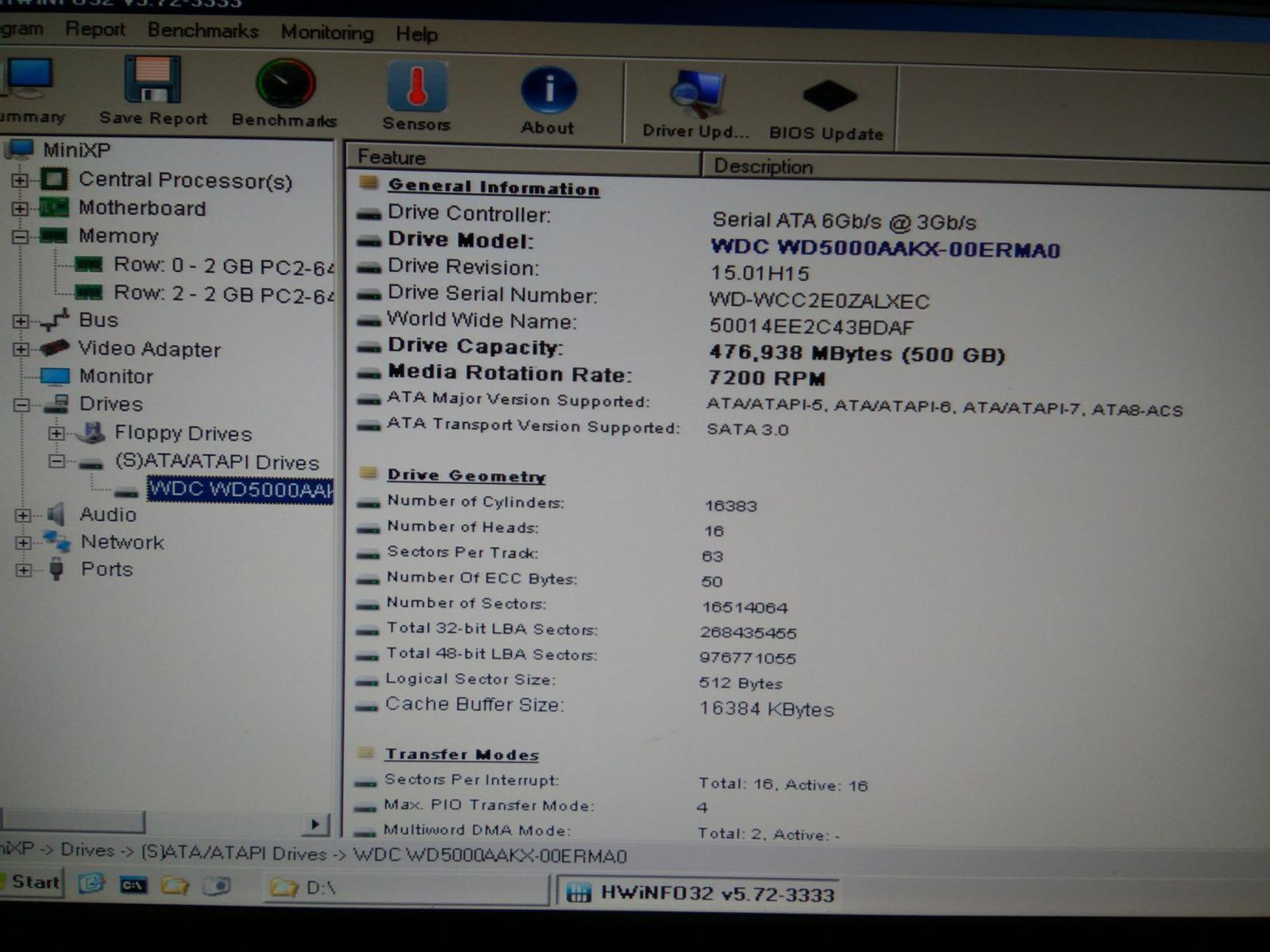Expand the Bus node
The image size is (1270, 952).
pos(21,321)
